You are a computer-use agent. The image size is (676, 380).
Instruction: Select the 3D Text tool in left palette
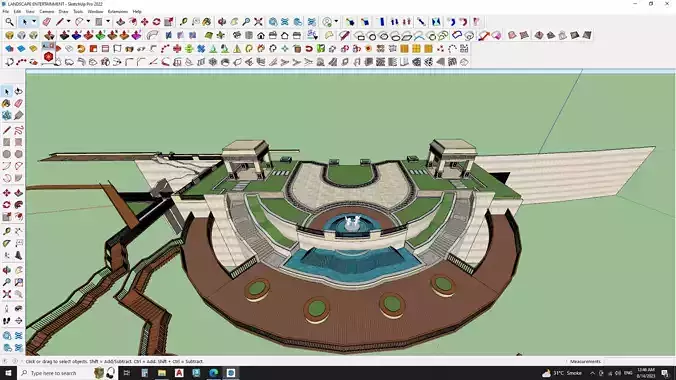click(19, 255)
